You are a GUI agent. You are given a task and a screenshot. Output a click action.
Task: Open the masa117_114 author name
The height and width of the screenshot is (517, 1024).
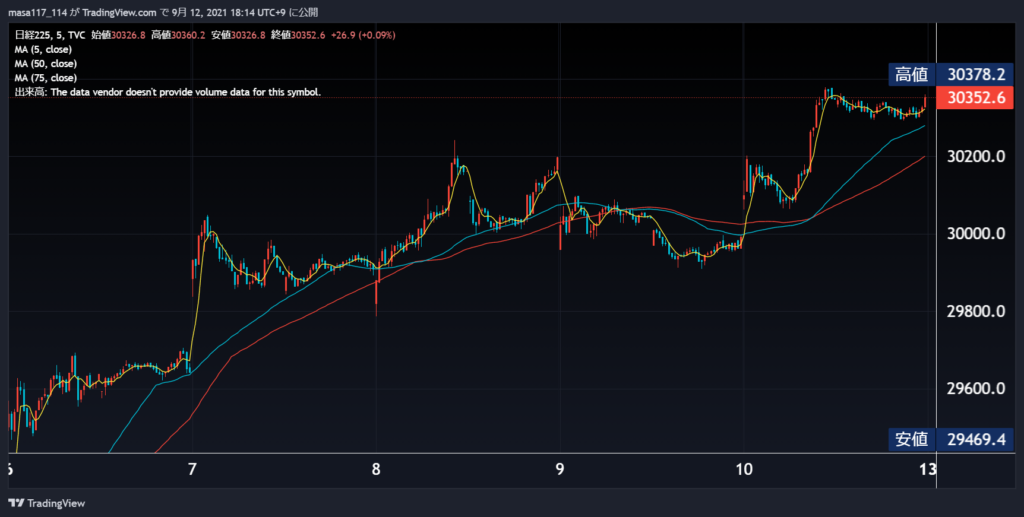(x=38, y=12)
